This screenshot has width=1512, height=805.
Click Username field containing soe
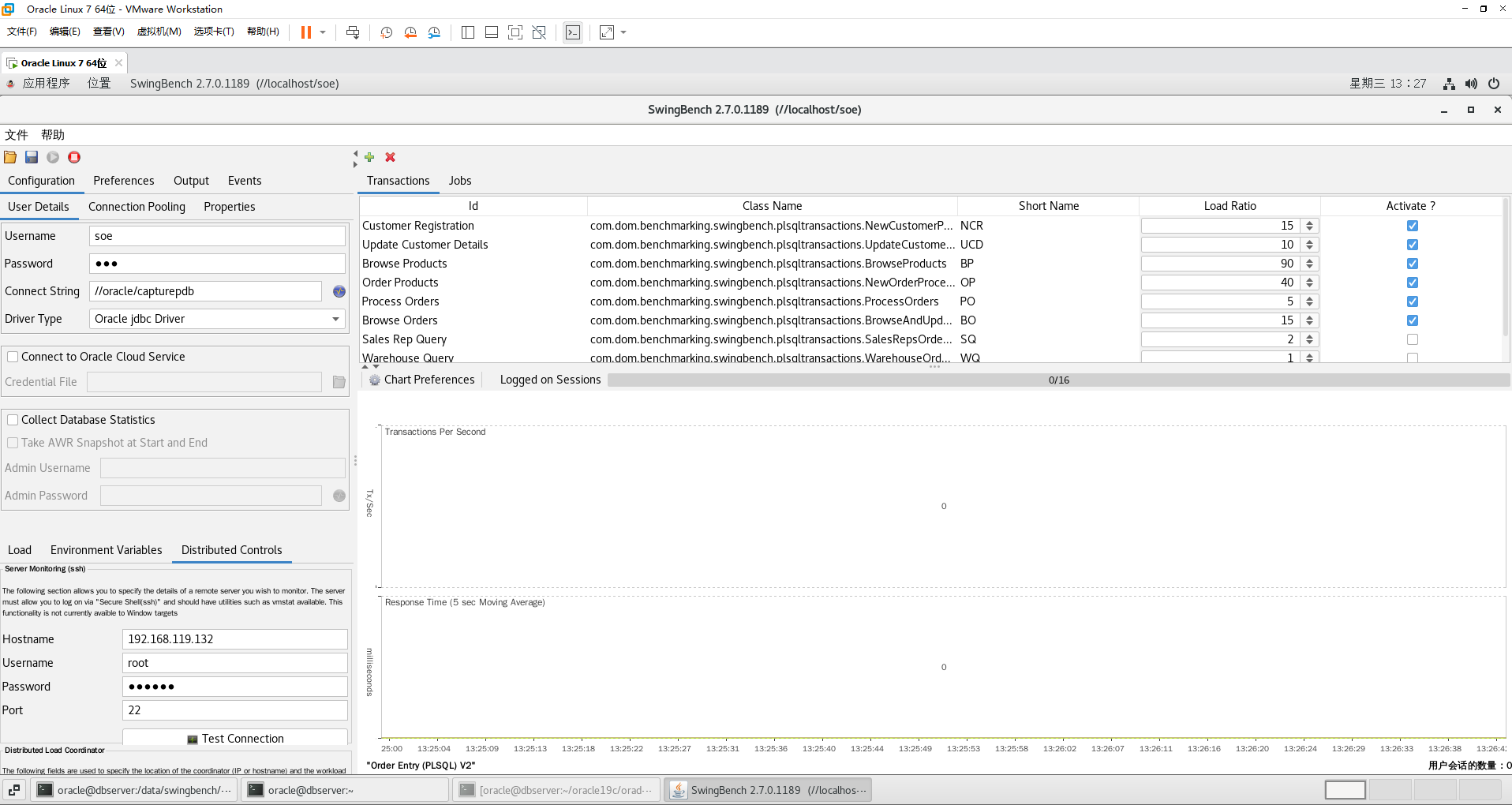(x=217, y=236)
